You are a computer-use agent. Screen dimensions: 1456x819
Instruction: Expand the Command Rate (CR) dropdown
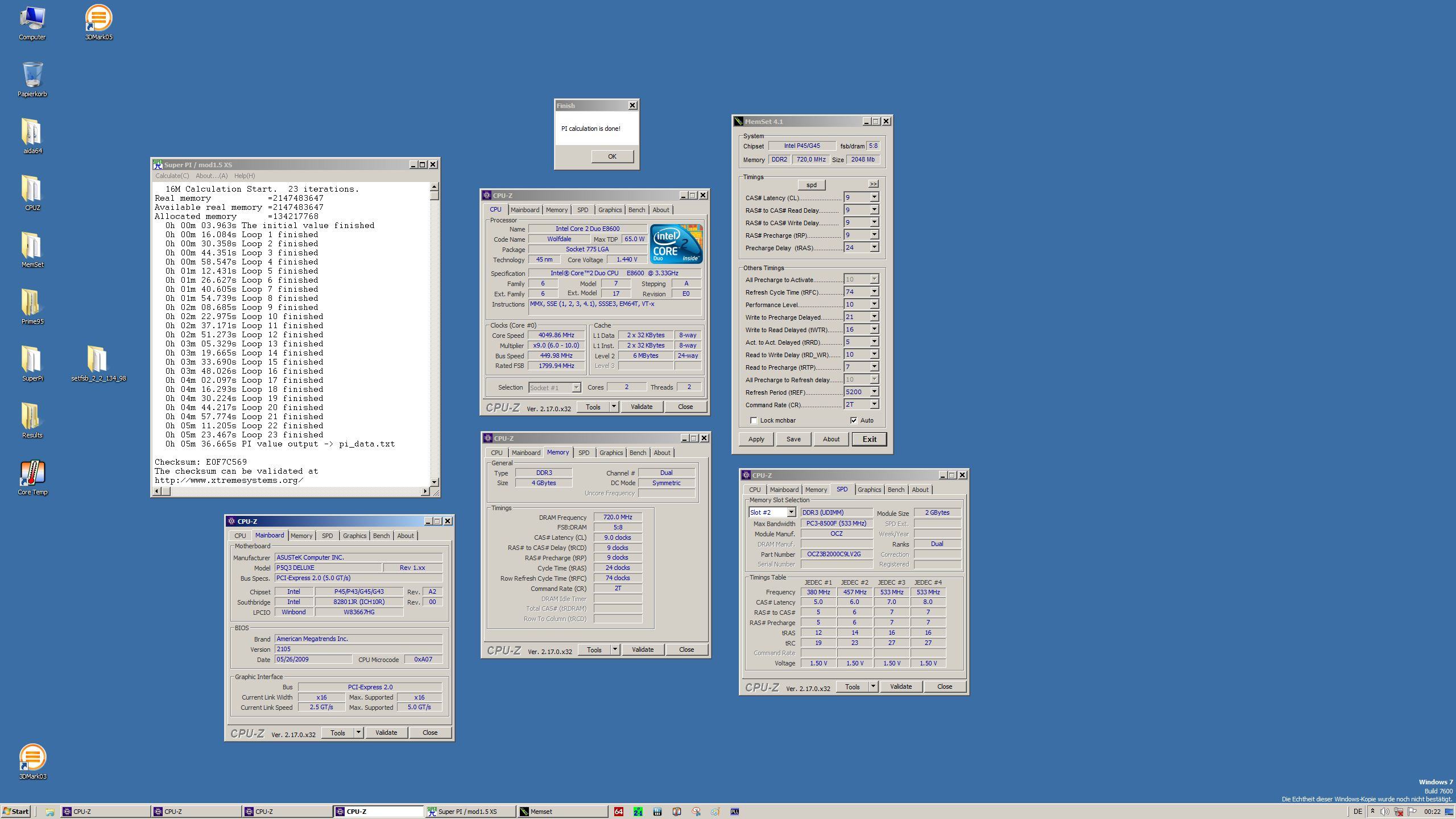[874, 404]
